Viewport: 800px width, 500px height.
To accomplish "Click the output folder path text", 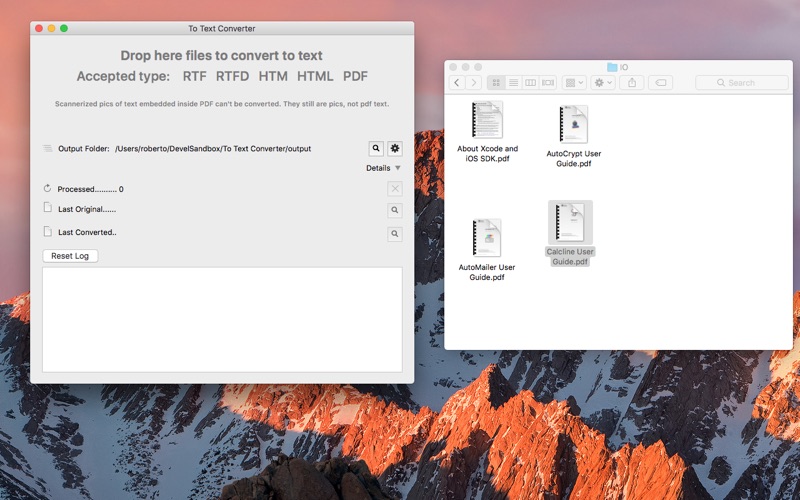I will tap(213, 148).
